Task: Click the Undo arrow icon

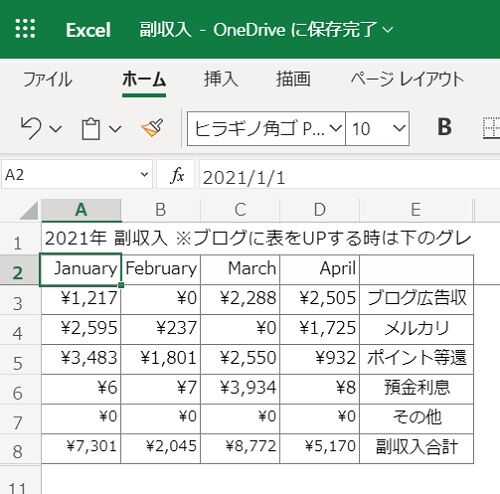Action: [x=31, y=128]
